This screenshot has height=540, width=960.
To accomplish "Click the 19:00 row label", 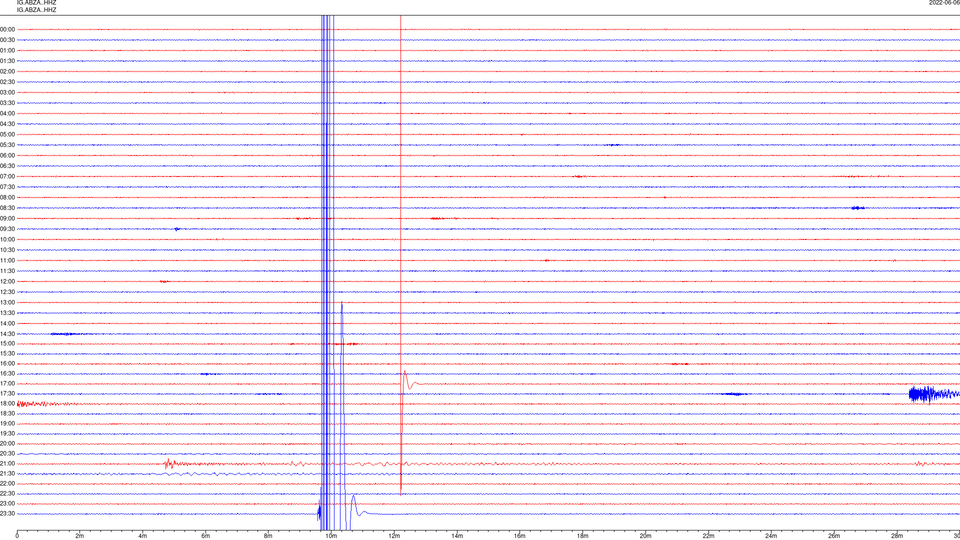I will [7, 424].
